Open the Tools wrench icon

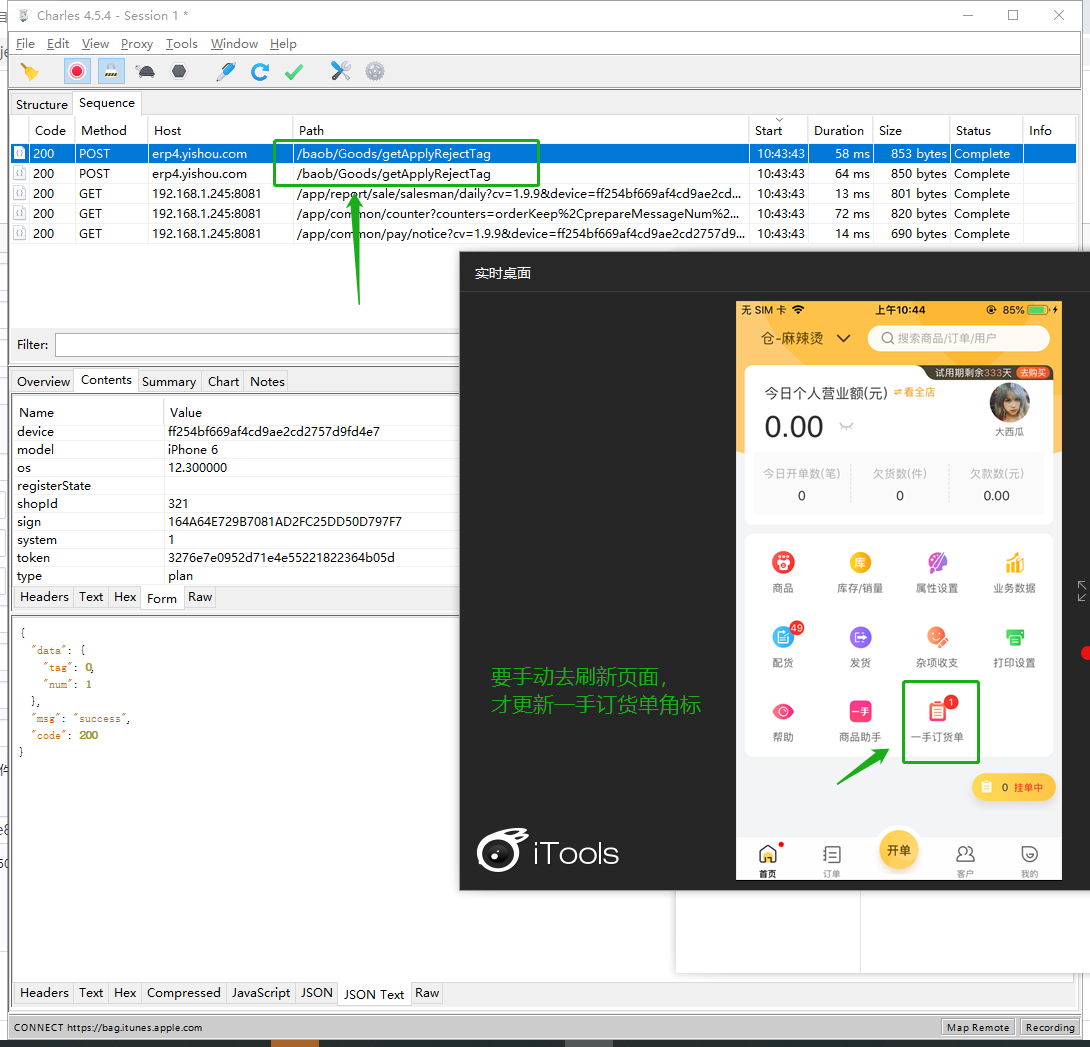point(341,72)
